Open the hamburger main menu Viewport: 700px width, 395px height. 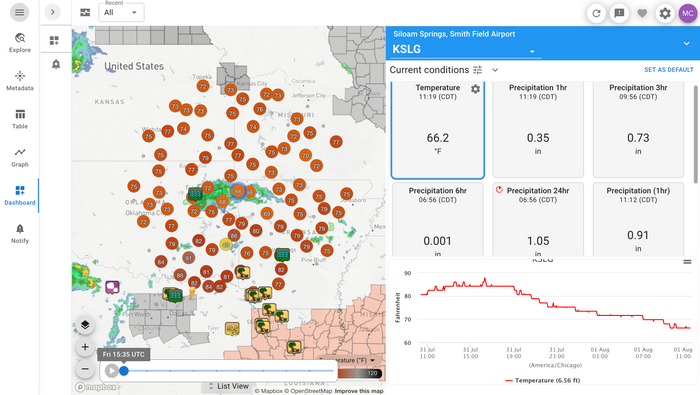click(x=20, y=12)
